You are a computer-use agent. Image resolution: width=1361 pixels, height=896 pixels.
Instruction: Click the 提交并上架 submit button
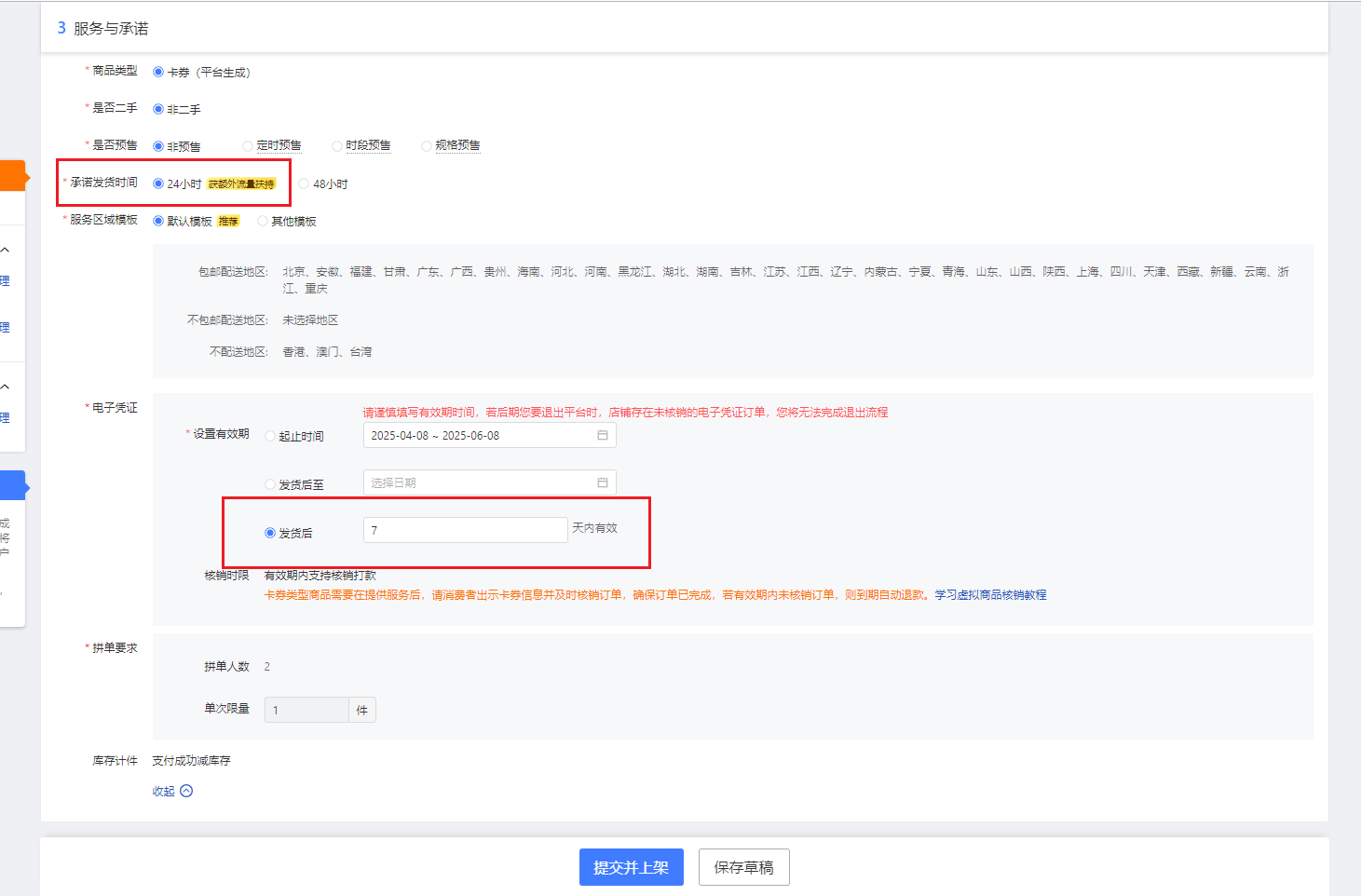[631, 867]
